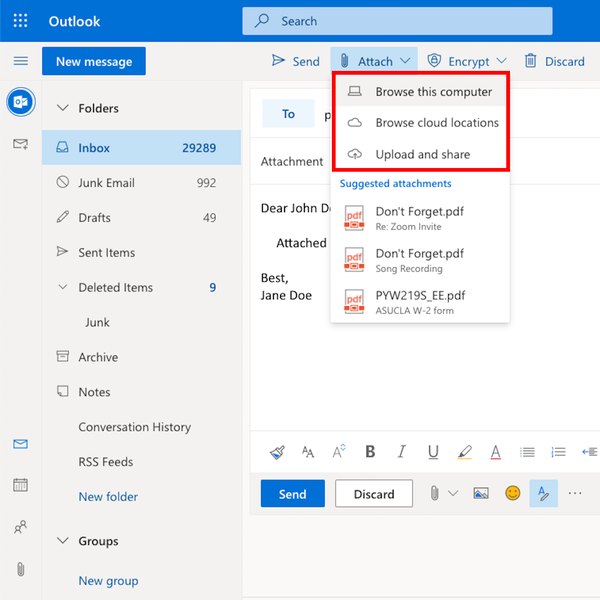
Task: Click the To recipients button
Action: pos(288,114)
